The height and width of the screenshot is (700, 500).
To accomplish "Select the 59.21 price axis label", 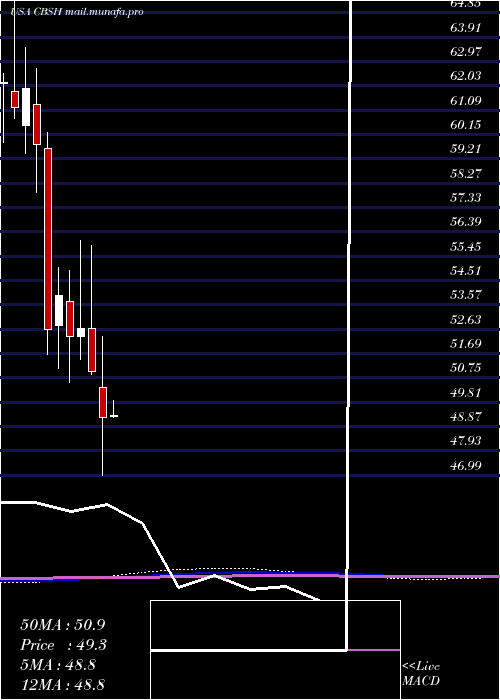I will [x=467, y=149].
